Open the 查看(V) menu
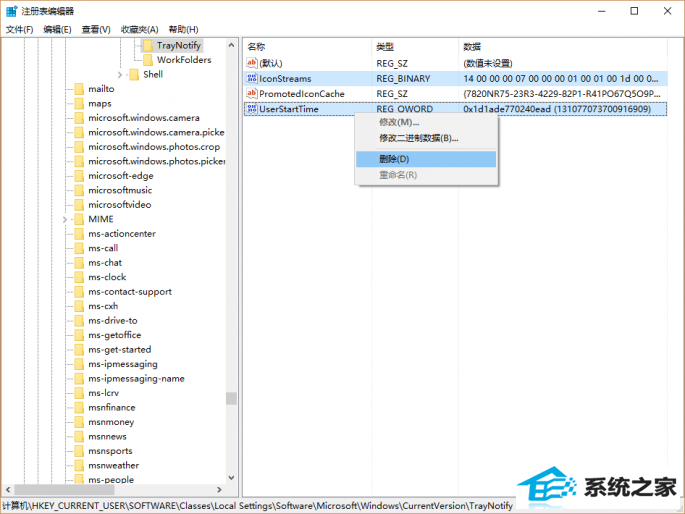Screen dimensions: 685x514 [96, 29]
